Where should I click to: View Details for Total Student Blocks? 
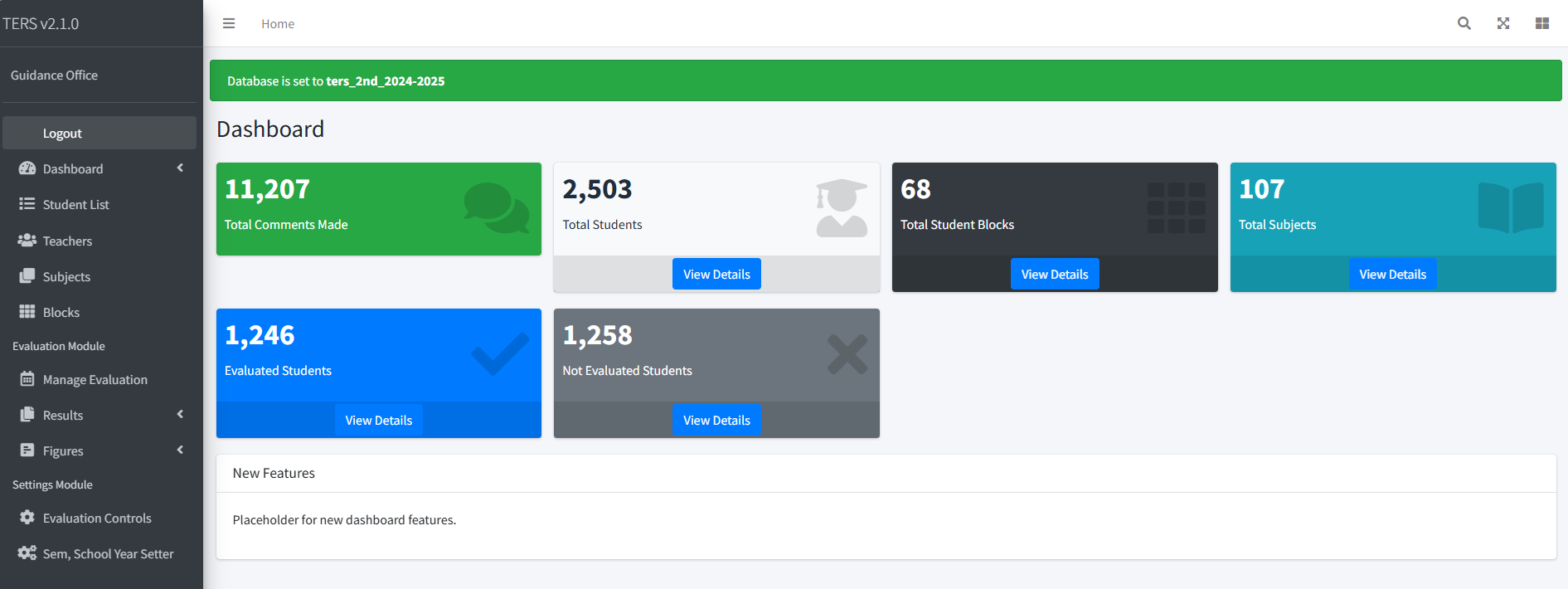[x=1055, y=275]
